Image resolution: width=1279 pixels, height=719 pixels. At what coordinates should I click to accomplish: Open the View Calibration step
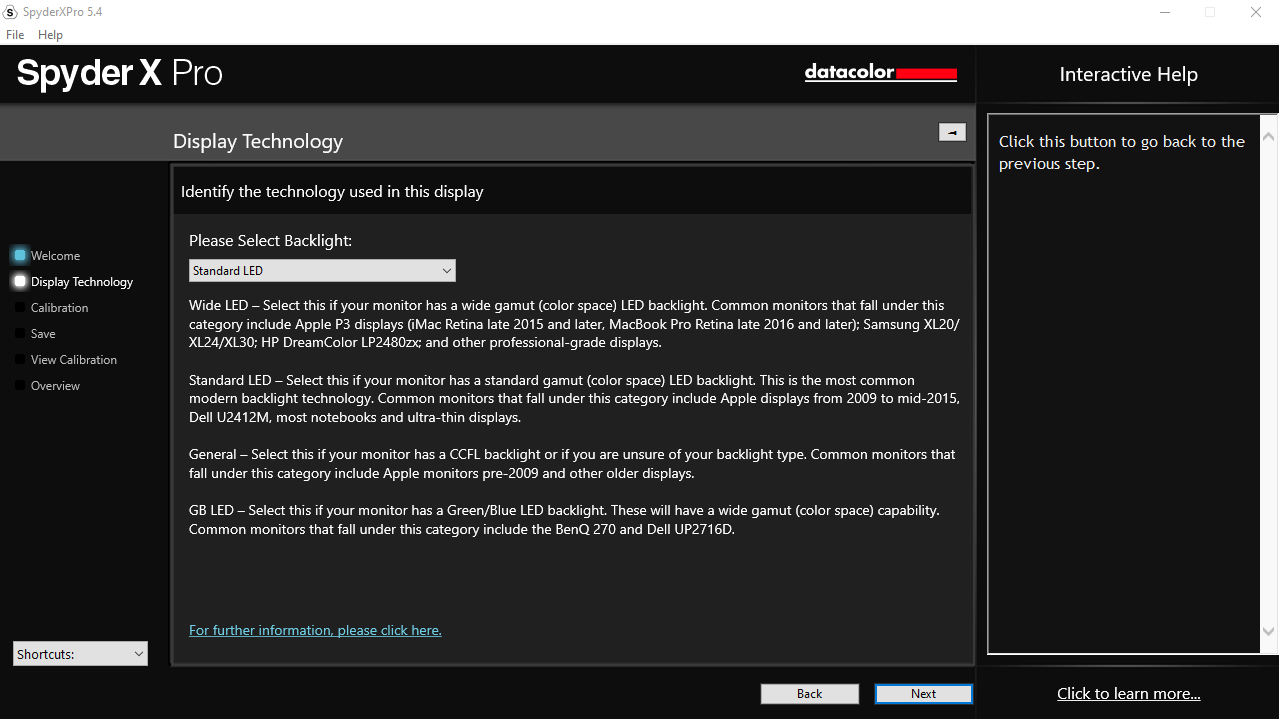point(74,360)
